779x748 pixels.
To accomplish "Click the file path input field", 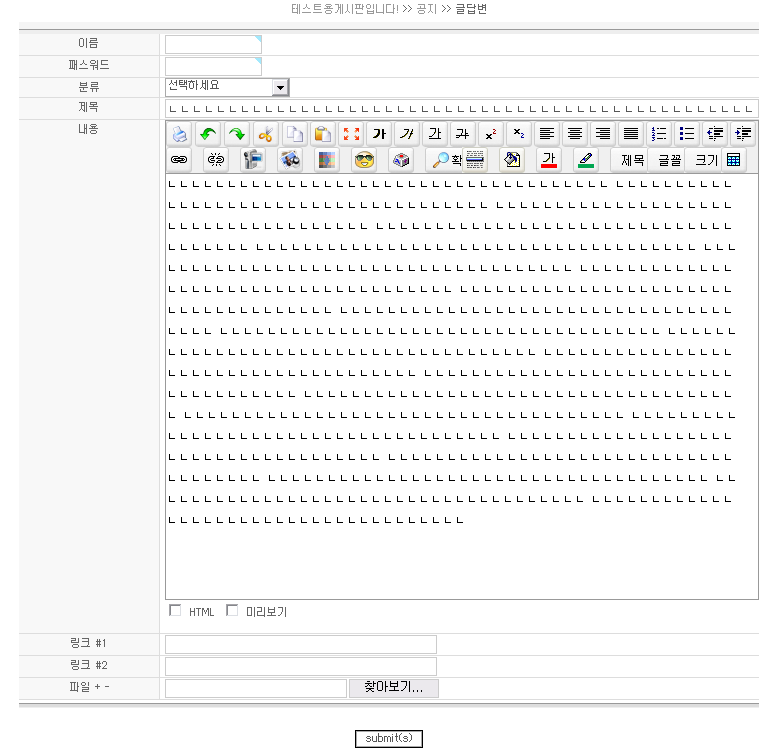I will coord(256,688).
